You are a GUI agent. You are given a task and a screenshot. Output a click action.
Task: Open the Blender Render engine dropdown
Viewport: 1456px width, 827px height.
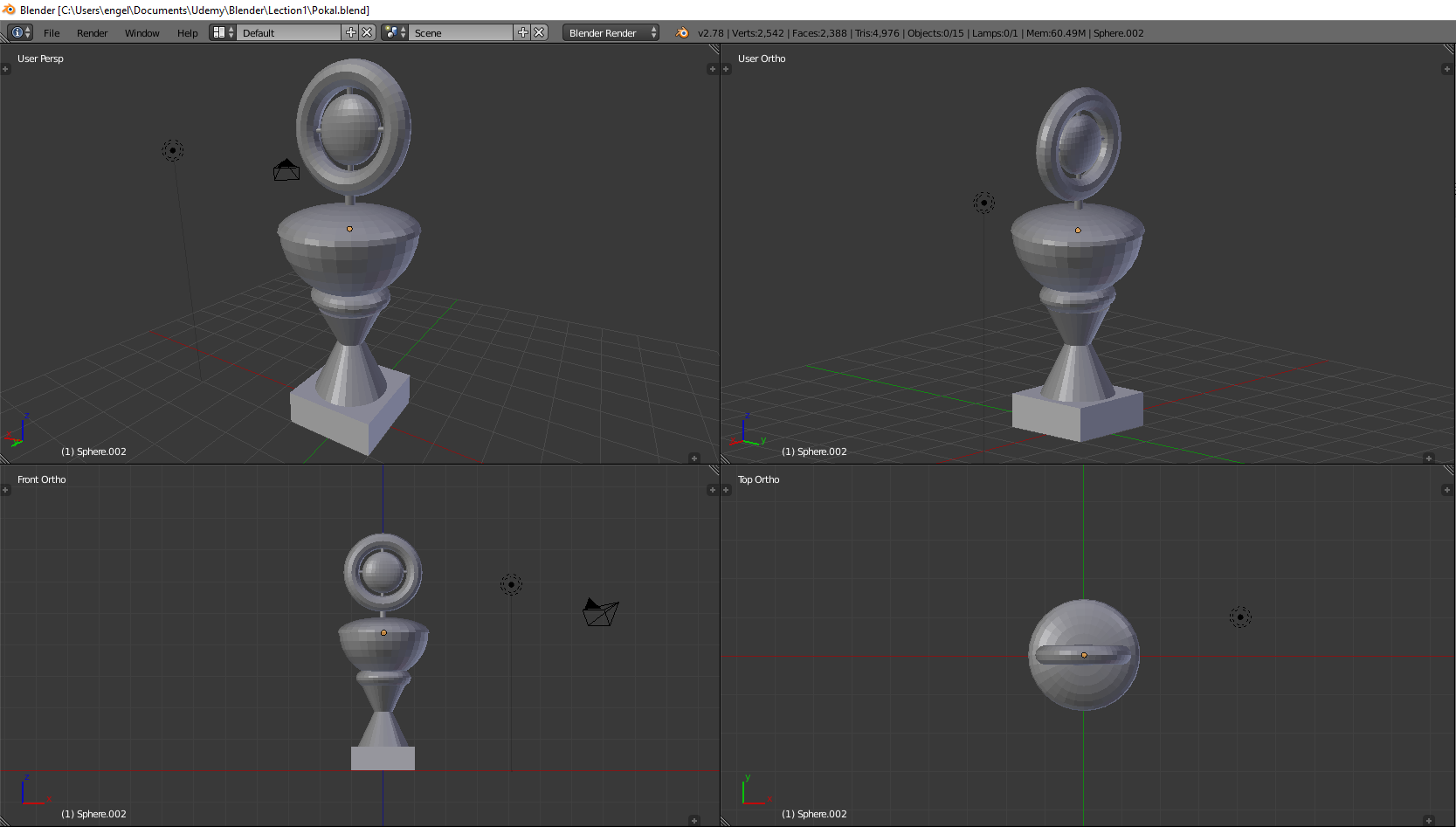[611, 33]
